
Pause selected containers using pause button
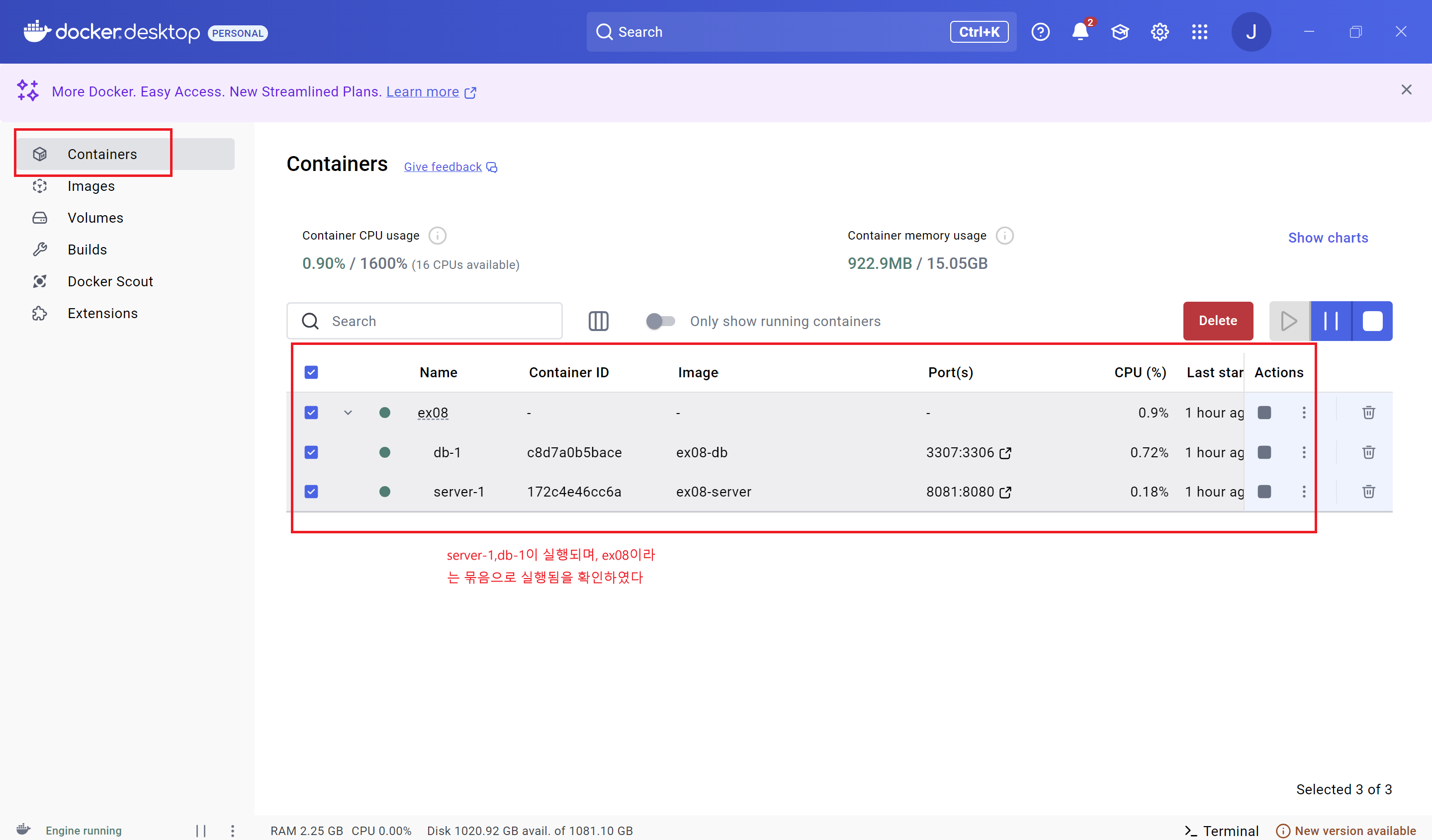(x=1330, y=321)
